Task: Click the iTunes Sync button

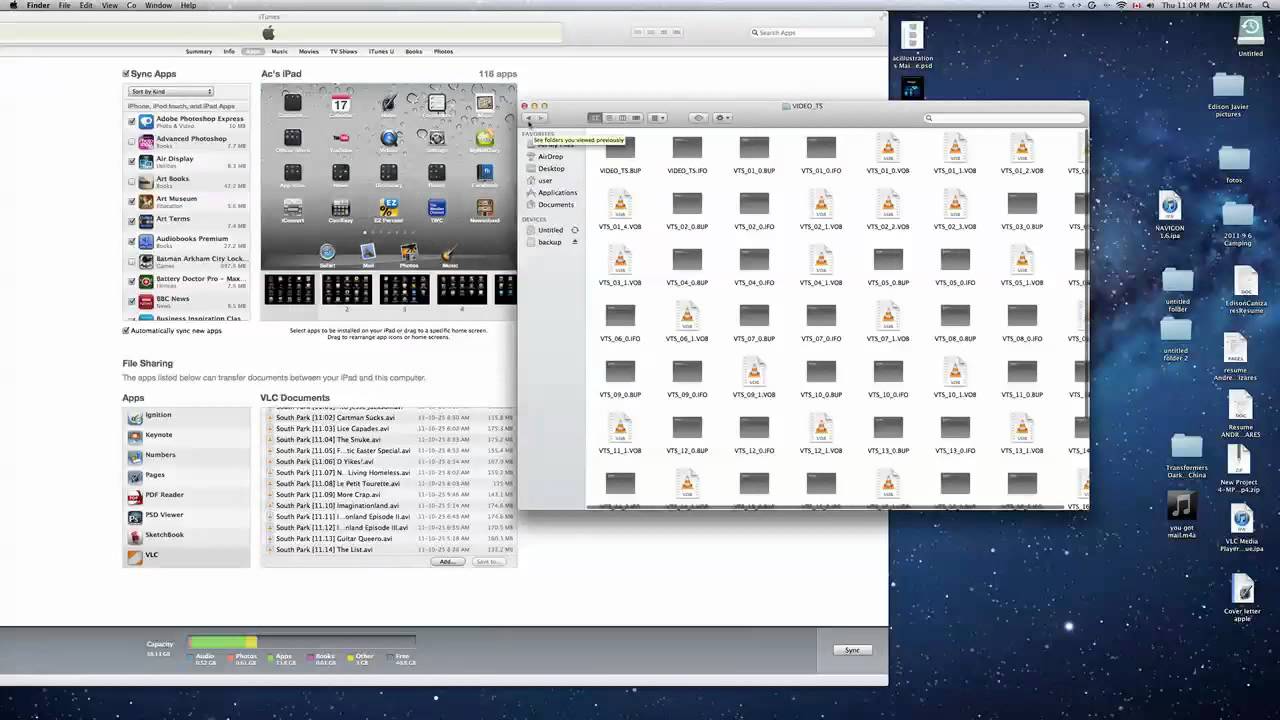Action: coord(852,650)
